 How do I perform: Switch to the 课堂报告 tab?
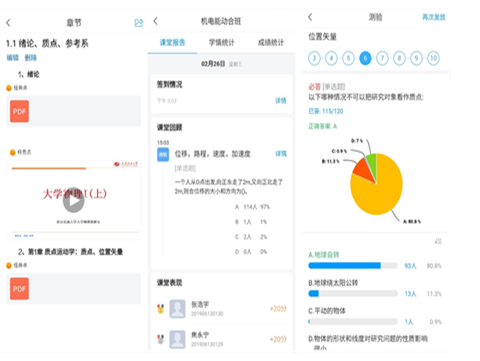click(172, 43)
